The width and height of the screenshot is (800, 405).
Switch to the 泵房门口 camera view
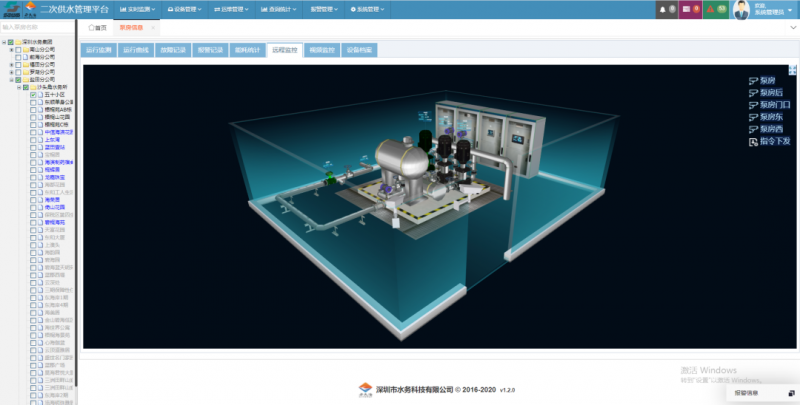click(770, 105)
